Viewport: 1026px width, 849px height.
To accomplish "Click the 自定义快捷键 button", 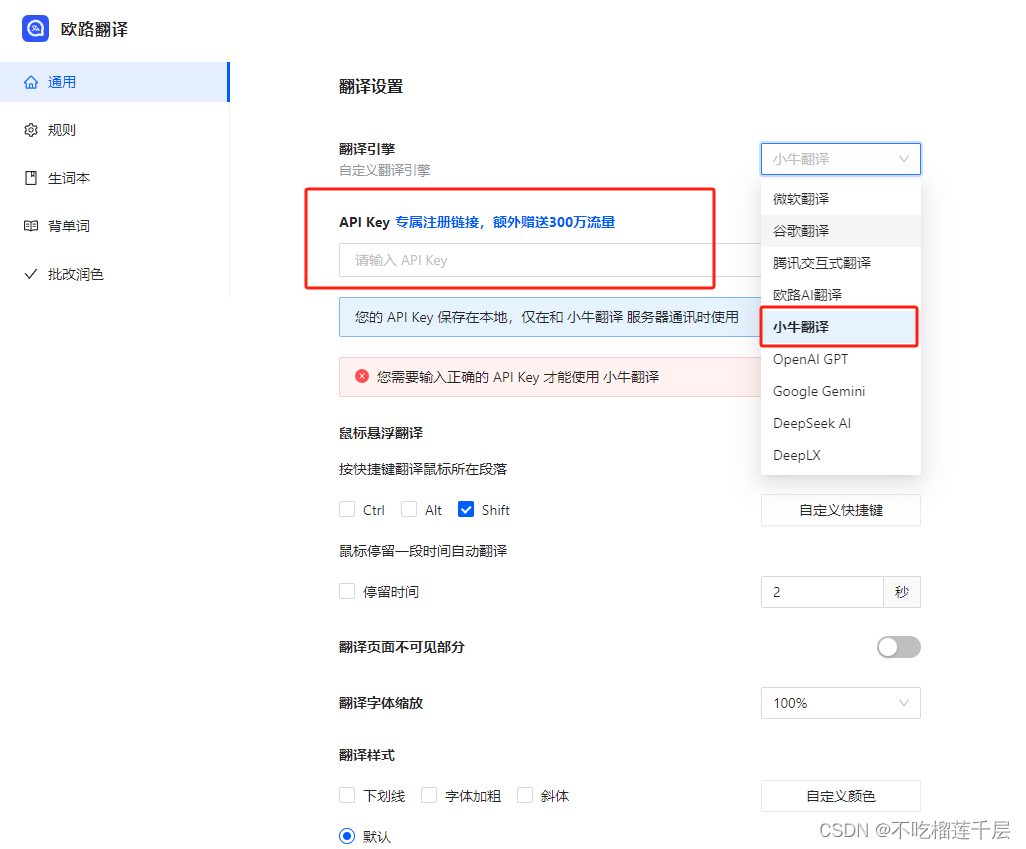I will (840, 510).
